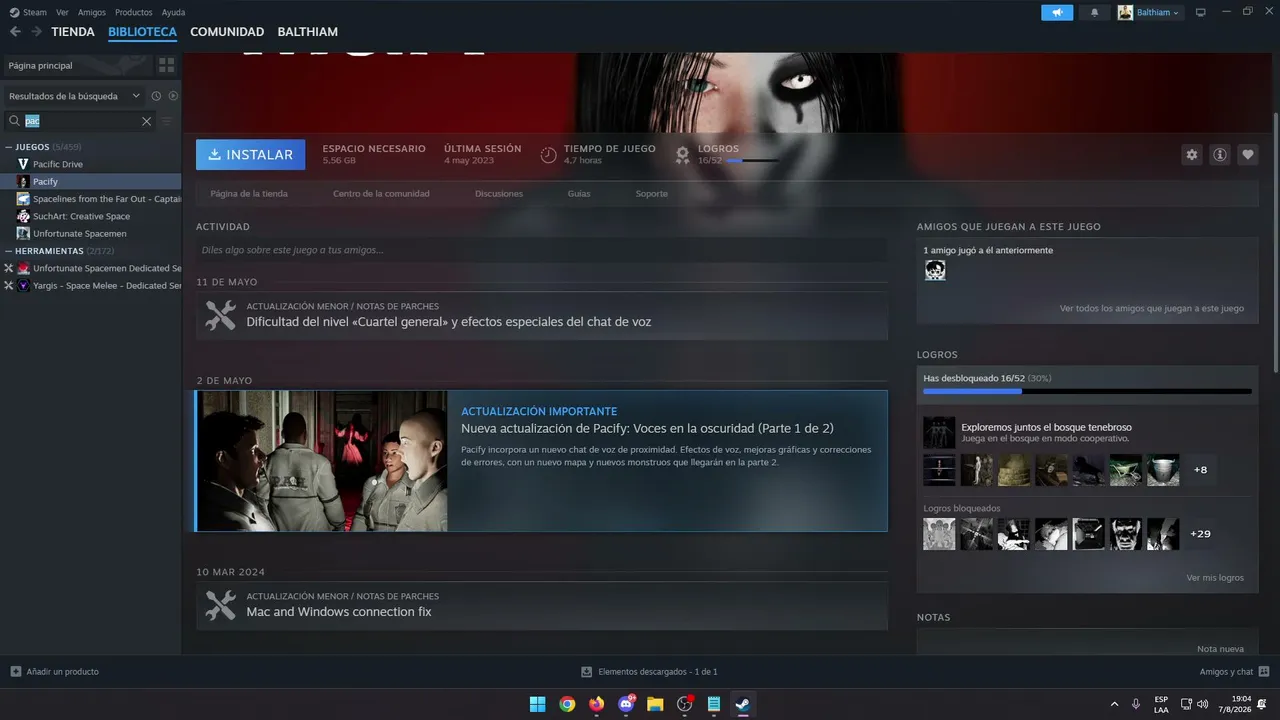Add Pacify to favorites heart icon
1280x720 pixels.
pos(1247,155)
